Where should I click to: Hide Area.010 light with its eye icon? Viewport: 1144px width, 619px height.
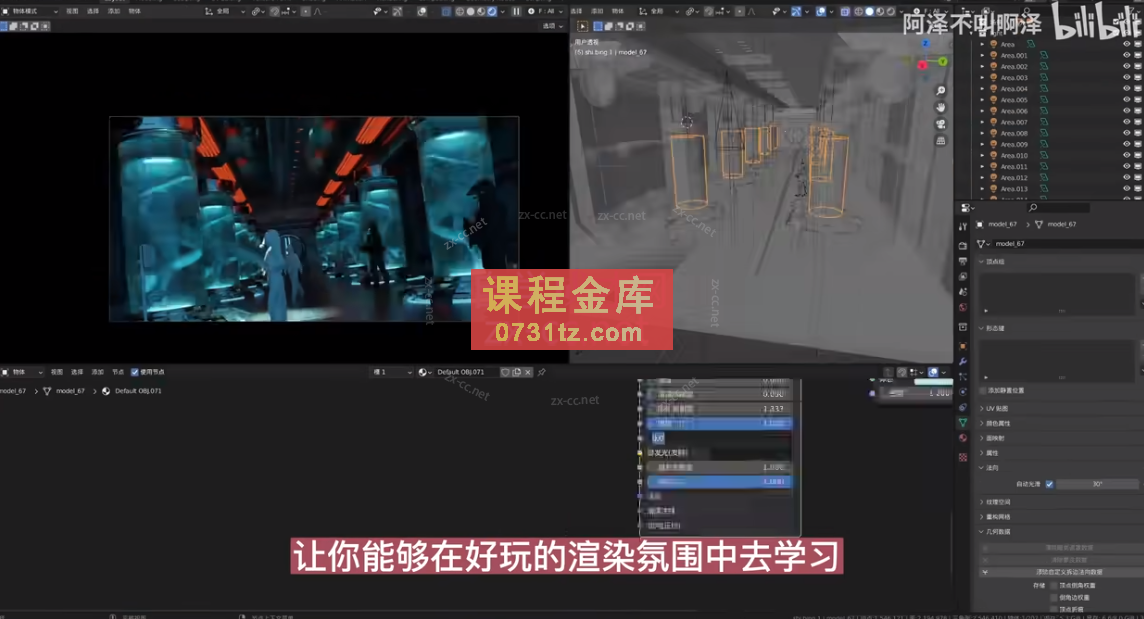pyautogui.click(x=1126, y=155)
